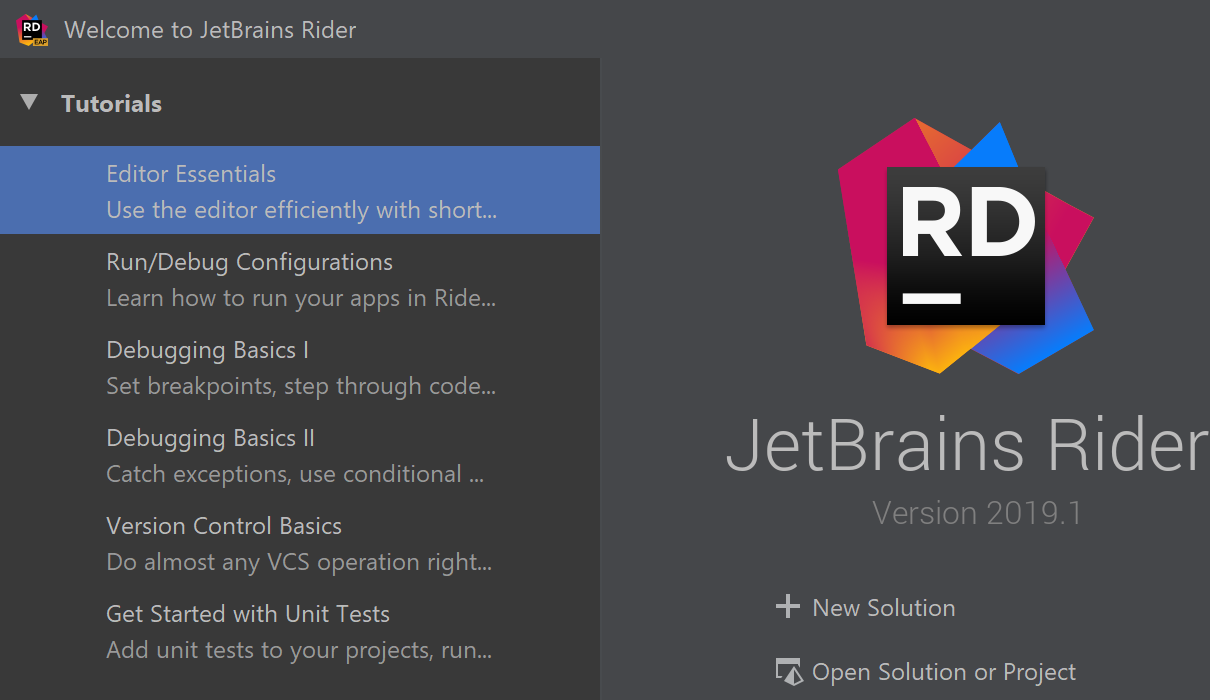This screenshot has width=1210, height=700.
Task: Click the large Rider RD logo
Action: [x=965, y=246]
